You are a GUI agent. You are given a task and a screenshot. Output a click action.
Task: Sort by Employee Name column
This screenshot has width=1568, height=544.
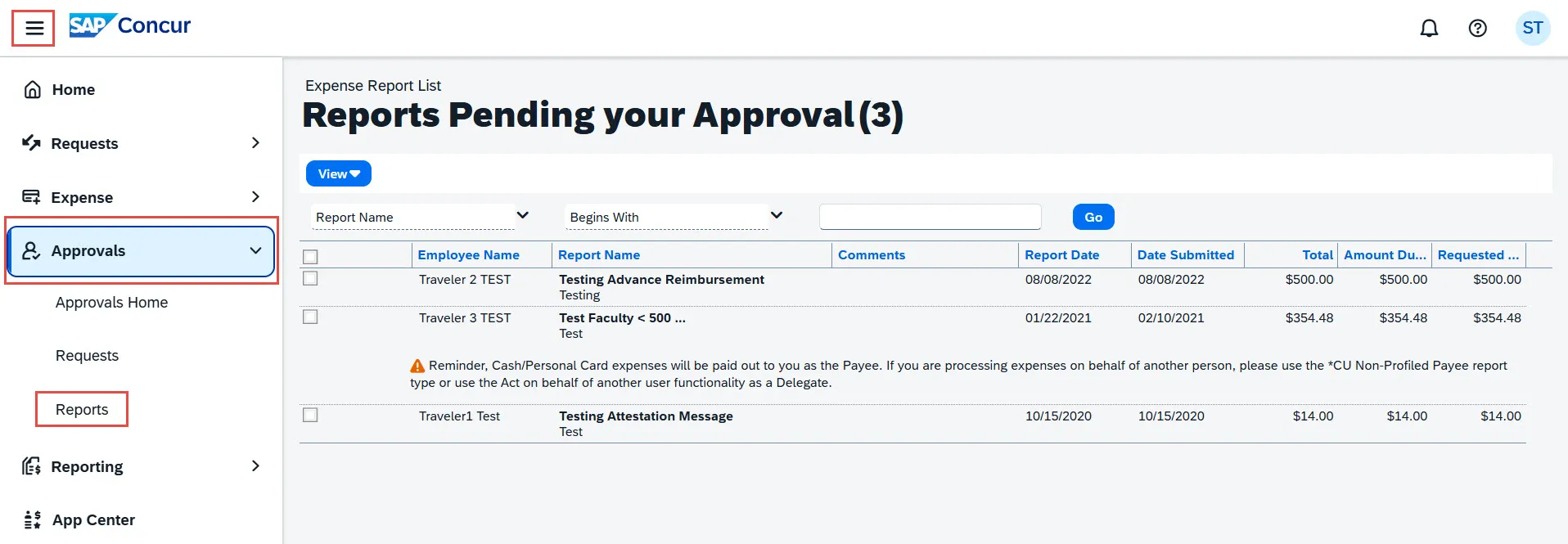coord(468,255)
